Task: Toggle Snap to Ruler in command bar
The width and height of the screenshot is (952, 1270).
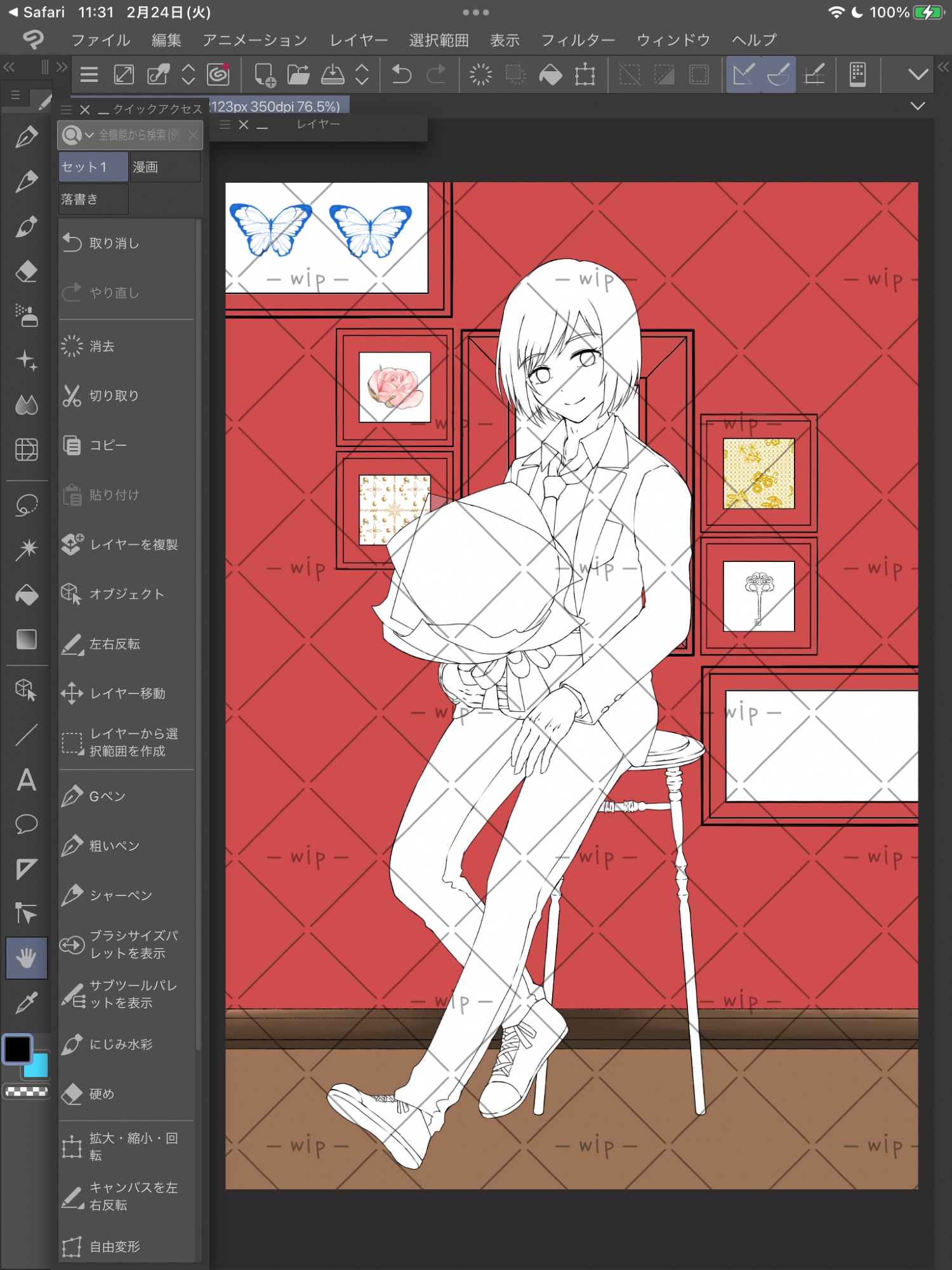Action: tap(743, 75)
